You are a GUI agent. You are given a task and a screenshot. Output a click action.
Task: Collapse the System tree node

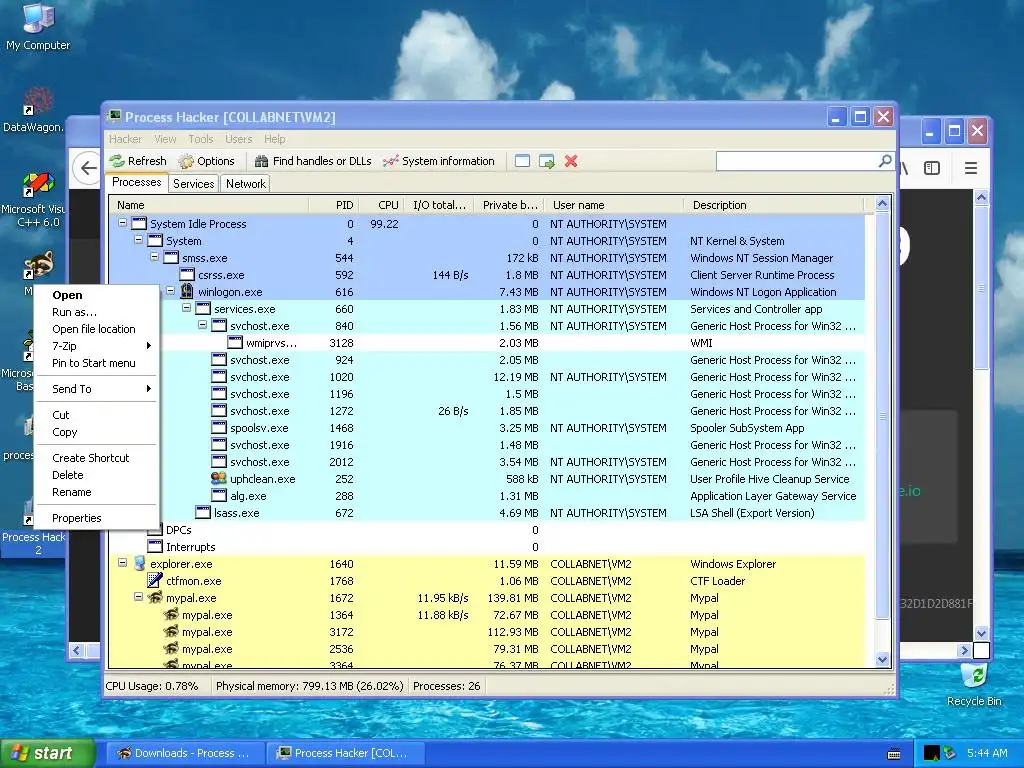click(138, 240)
